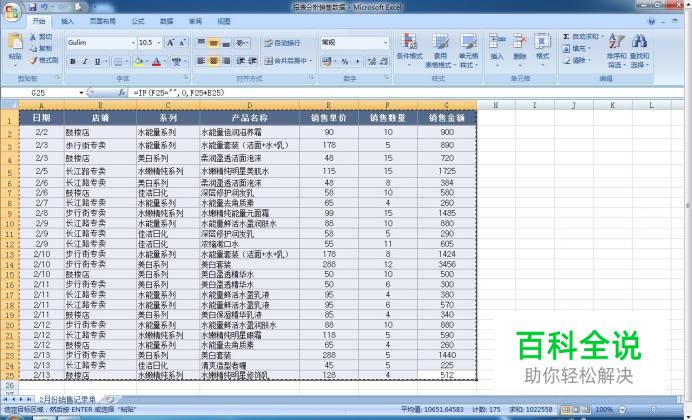Open the Insert (插入) ribbon tab
Screen dimensions: 692x420
coord(67,21)
